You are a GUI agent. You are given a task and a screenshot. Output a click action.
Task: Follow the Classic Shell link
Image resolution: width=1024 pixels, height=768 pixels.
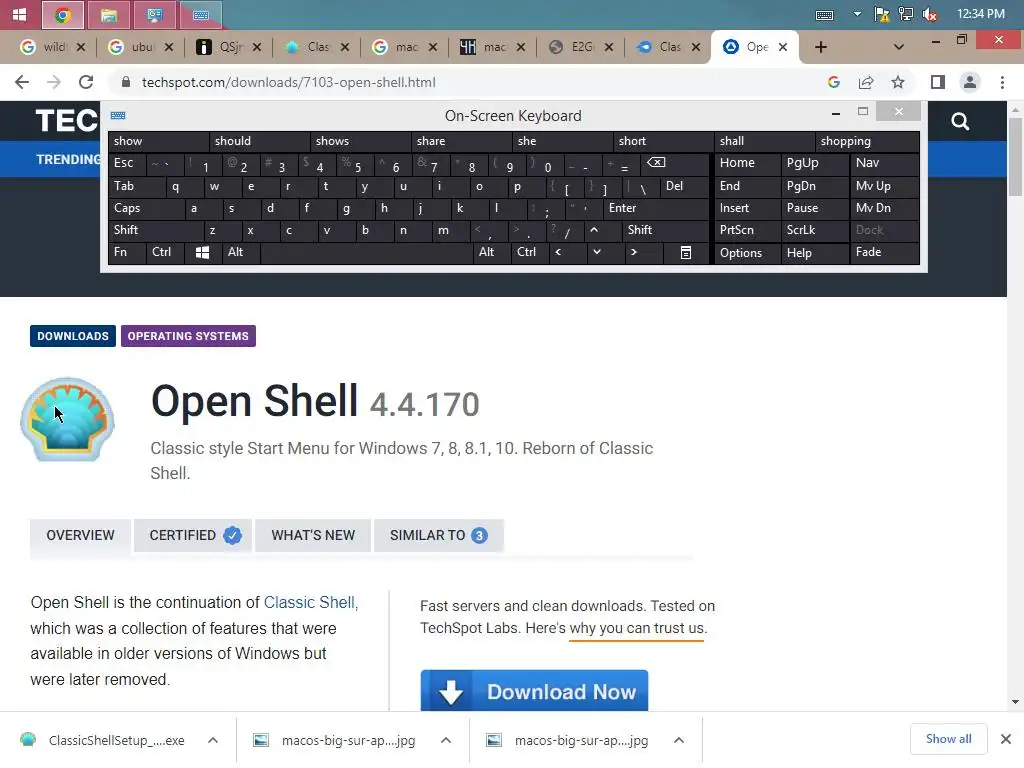tap(311, 602)
